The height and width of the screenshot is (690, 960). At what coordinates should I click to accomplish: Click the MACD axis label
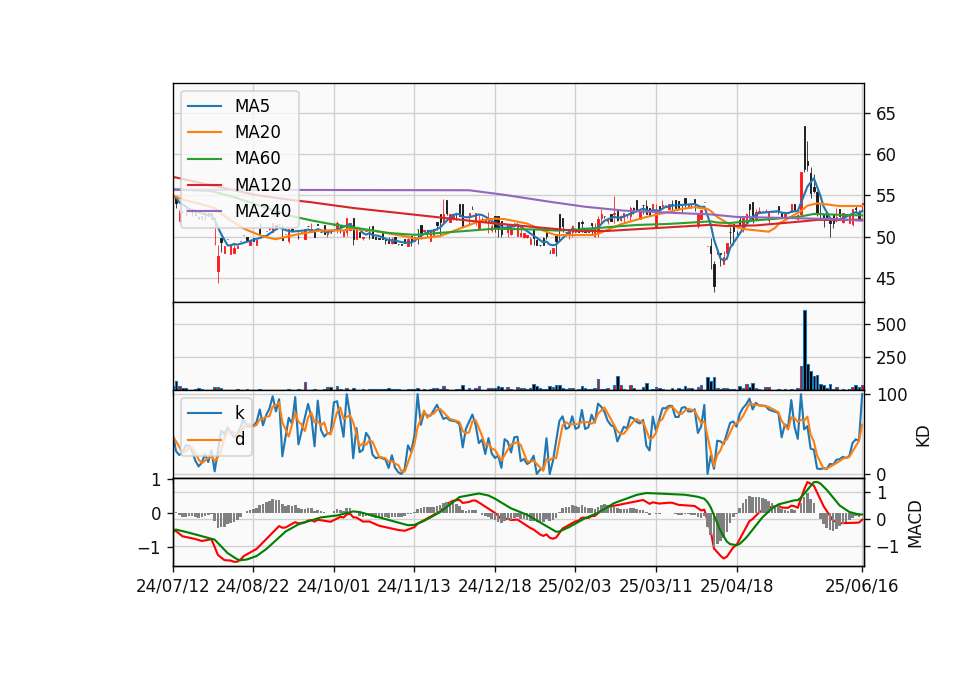[x=914, y=524]
